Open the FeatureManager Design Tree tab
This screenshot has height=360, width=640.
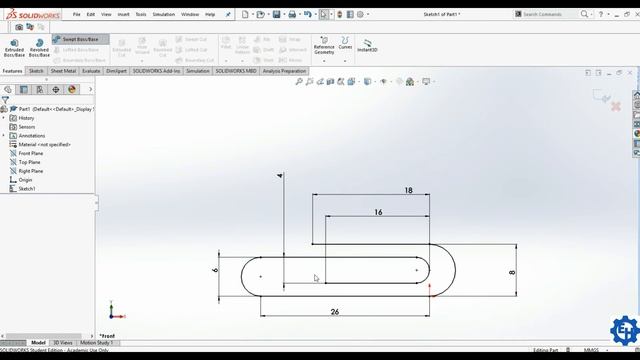(x=8, y=89)
